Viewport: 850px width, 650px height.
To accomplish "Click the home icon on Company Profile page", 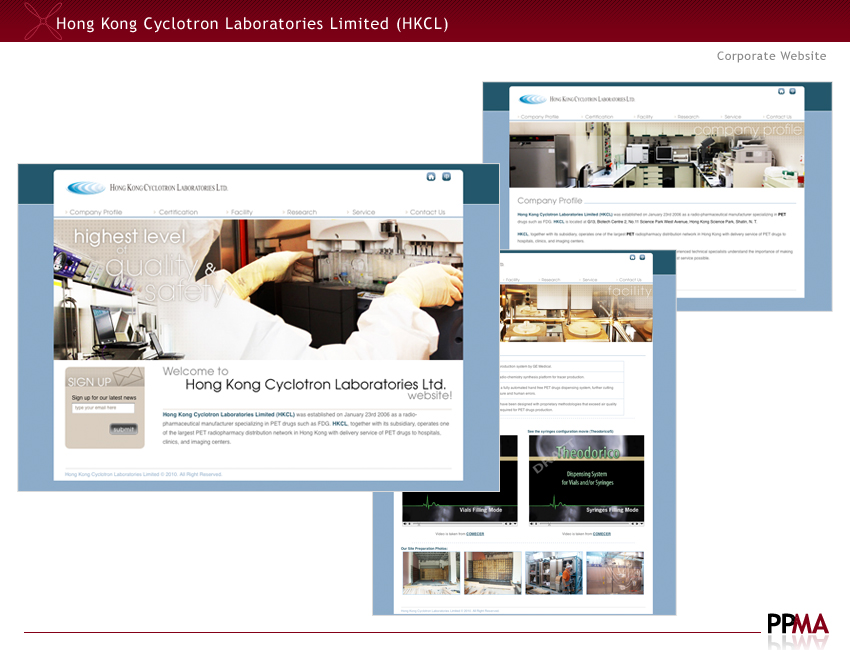I will 781,91.
